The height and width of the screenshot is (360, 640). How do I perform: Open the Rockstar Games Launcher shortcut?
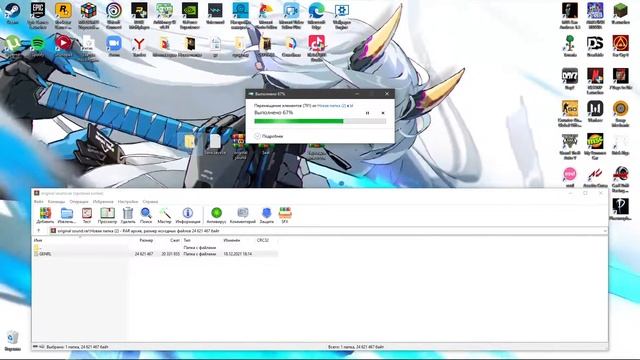coord(63,15)
